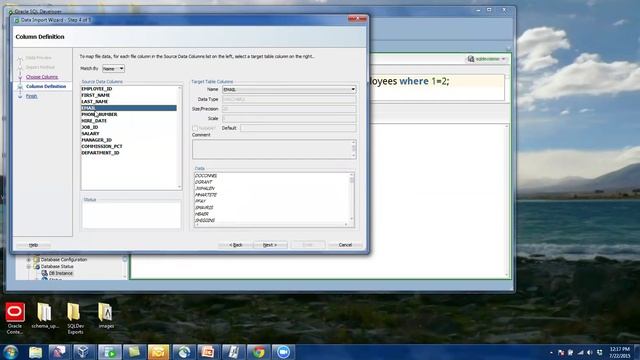Click the Cancel button
Screen dimensions: 640x360
(x=345, y=245)
